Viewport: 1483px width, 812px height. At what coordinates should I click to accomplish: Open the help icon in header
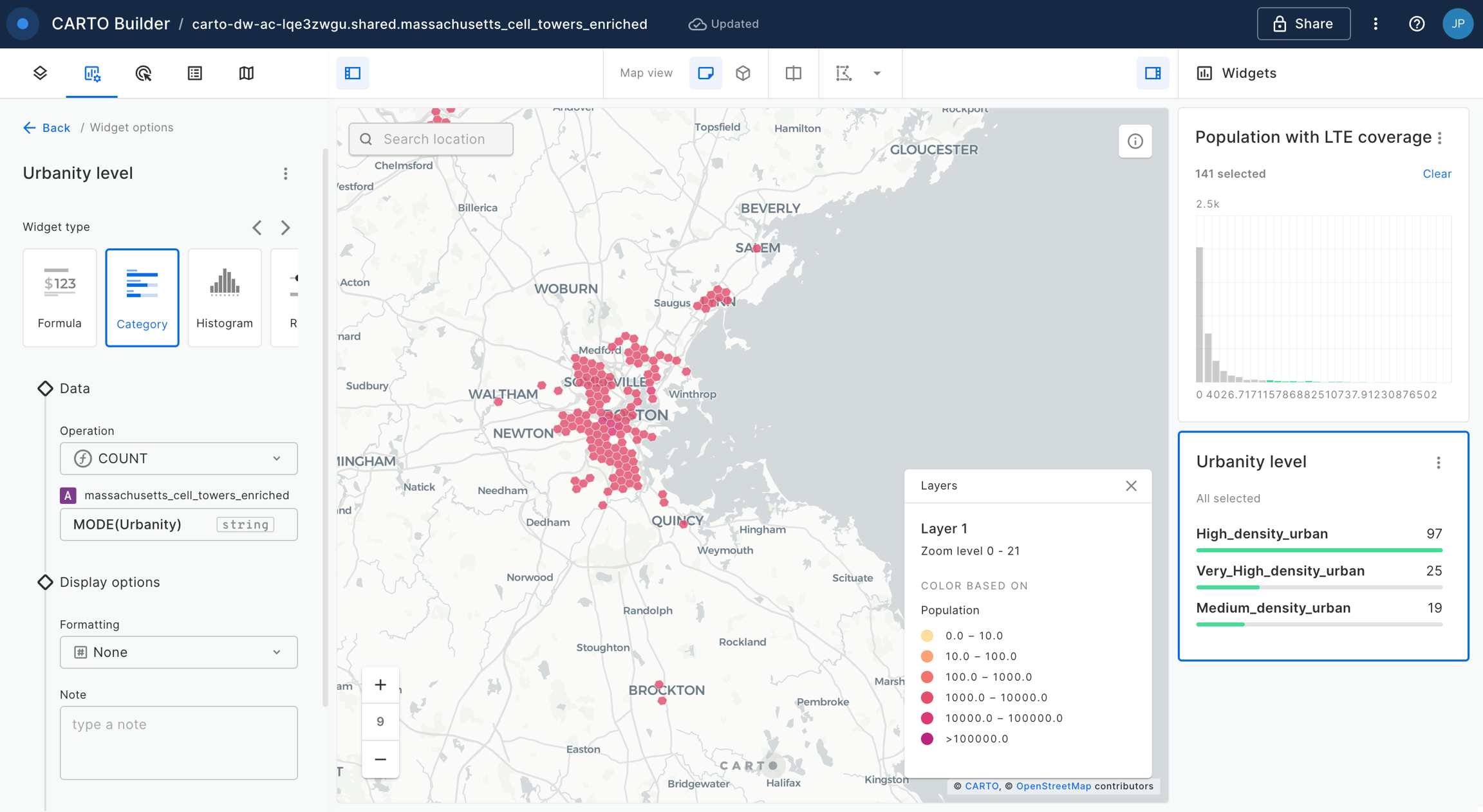coord(1416,24)
